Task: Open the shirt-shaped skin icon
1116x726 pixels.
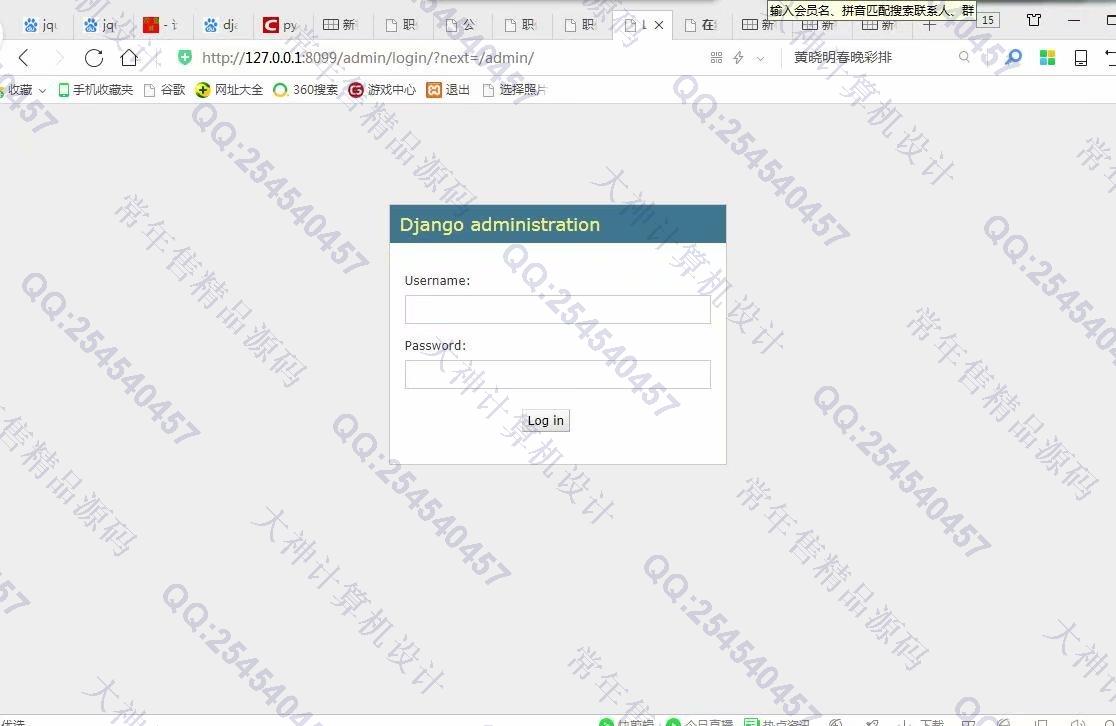Action: point(1034,20)
